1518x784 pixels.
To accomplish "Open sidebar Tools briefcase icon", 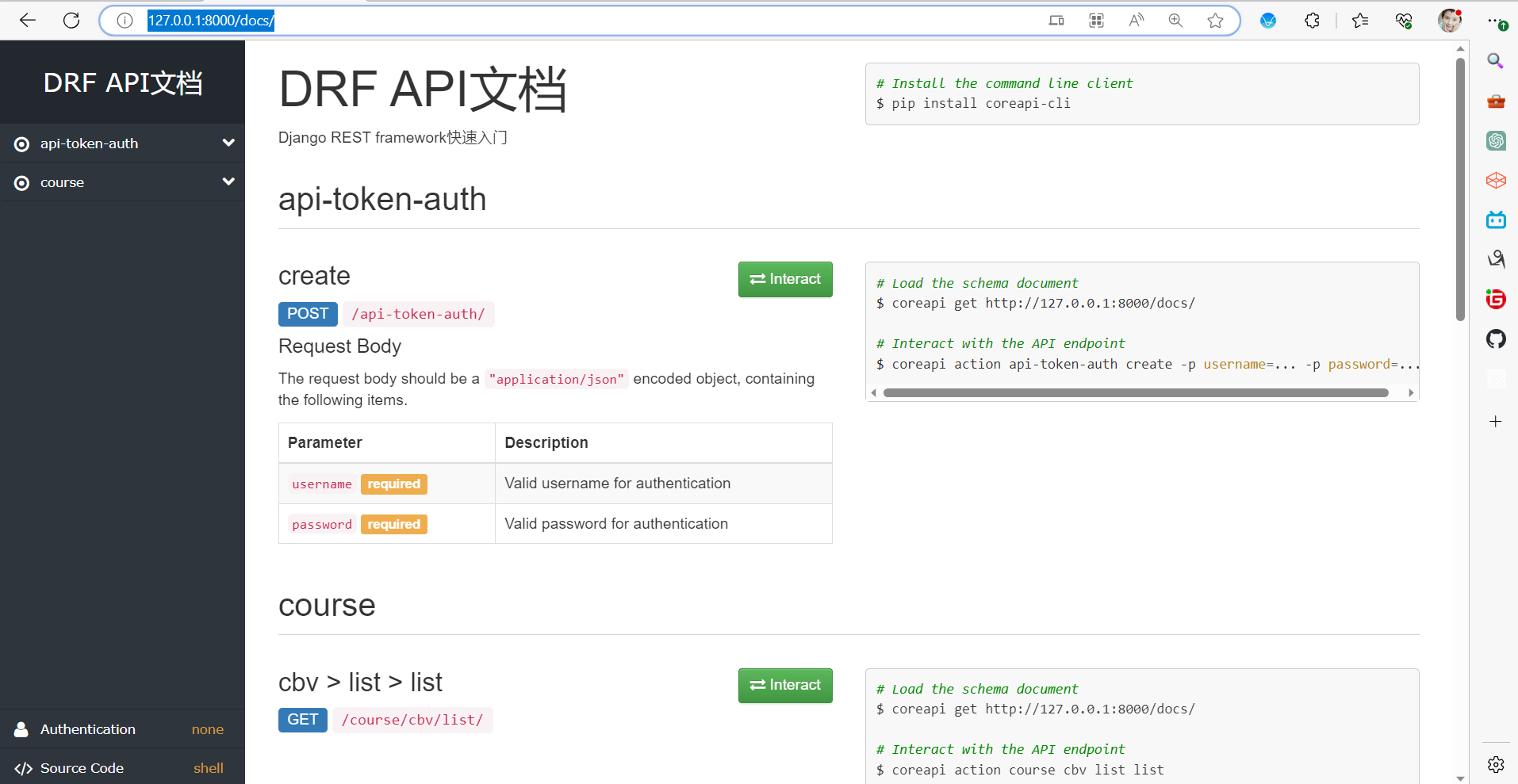I will coord(1496,101).
